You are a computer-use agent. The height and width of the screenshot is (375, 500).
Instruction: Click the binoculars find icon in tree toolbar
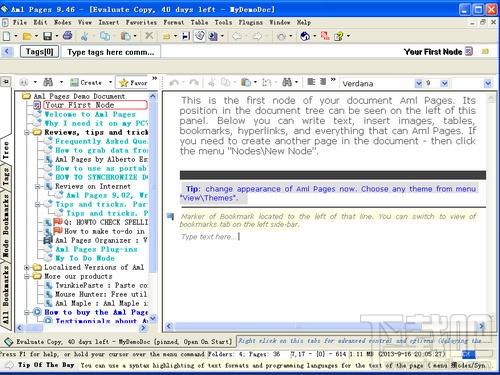click(x=49, y=82)
